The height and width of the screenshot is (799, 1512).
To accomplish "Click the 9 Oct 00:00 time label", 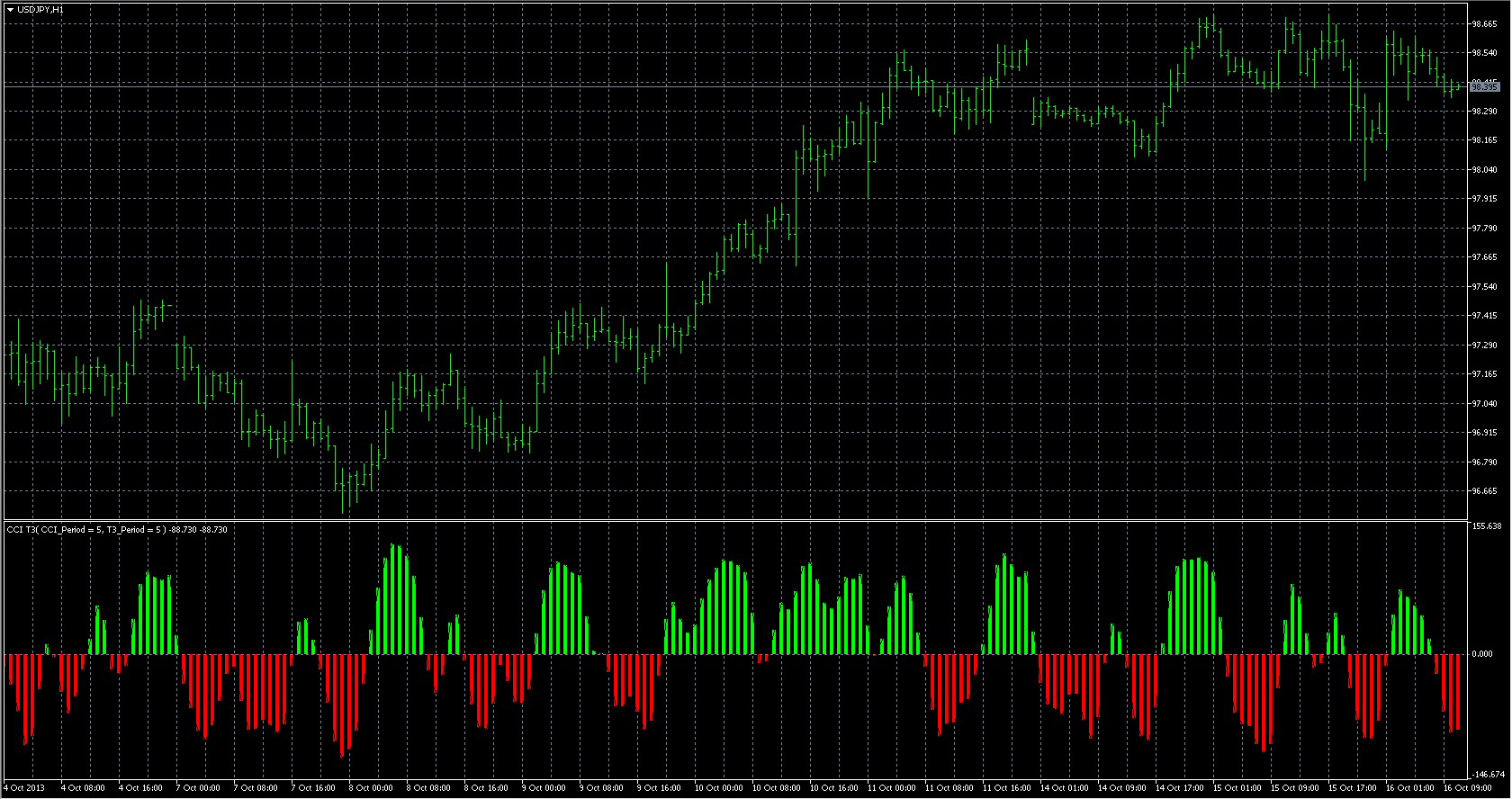I will [x=544, y=788].
